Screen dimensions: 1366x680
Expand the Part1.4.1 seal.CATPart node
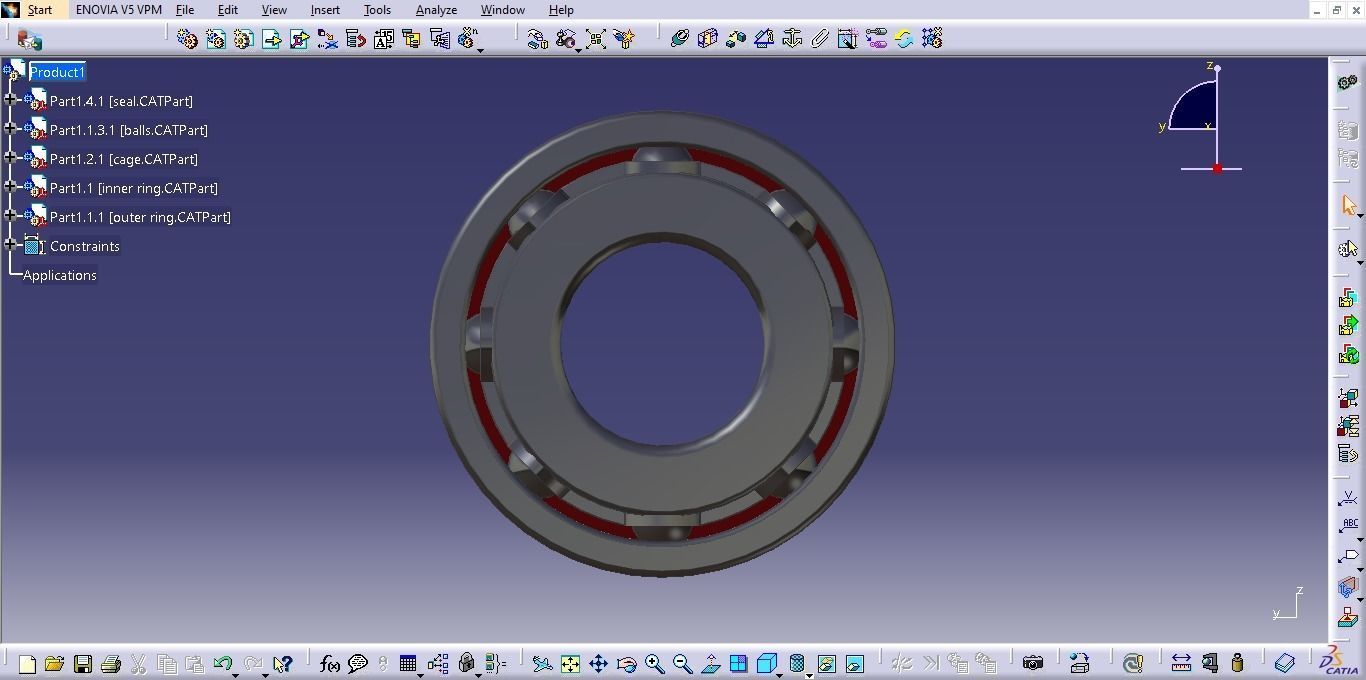[11, 99]
